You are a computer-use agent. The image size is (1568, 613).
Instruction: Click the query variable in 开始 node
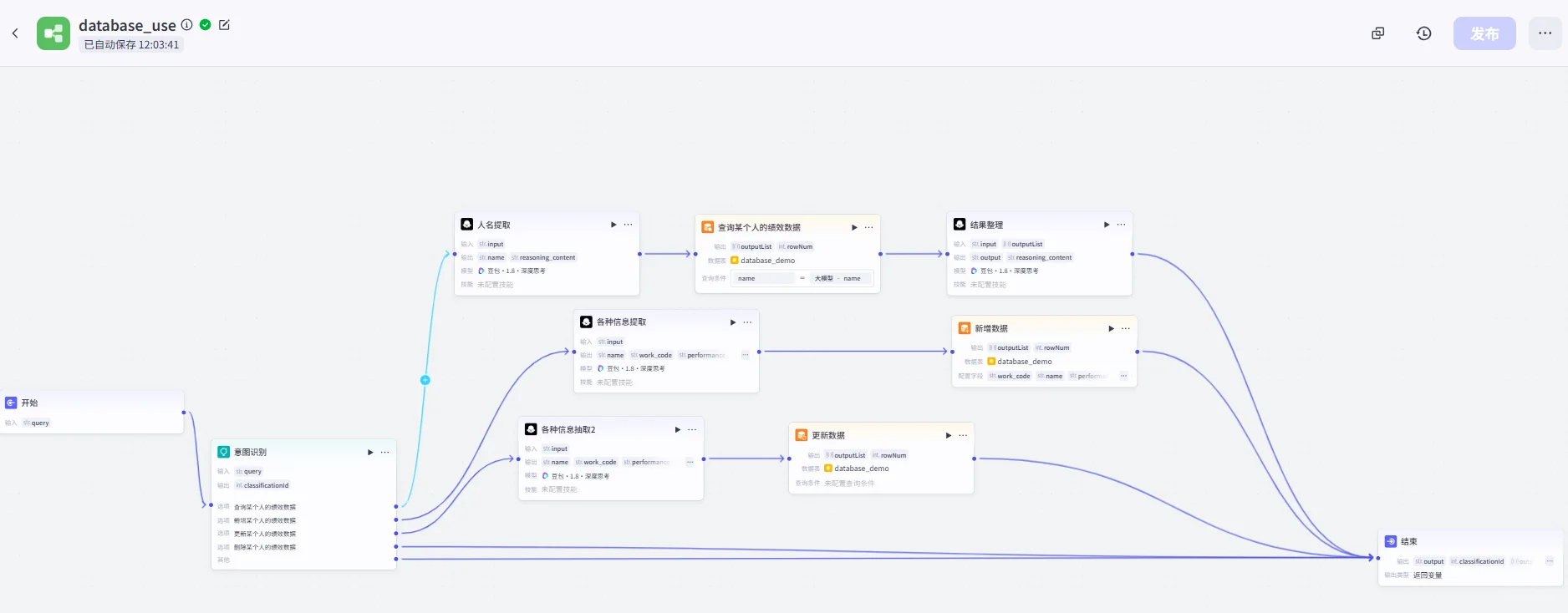(36, 423)
